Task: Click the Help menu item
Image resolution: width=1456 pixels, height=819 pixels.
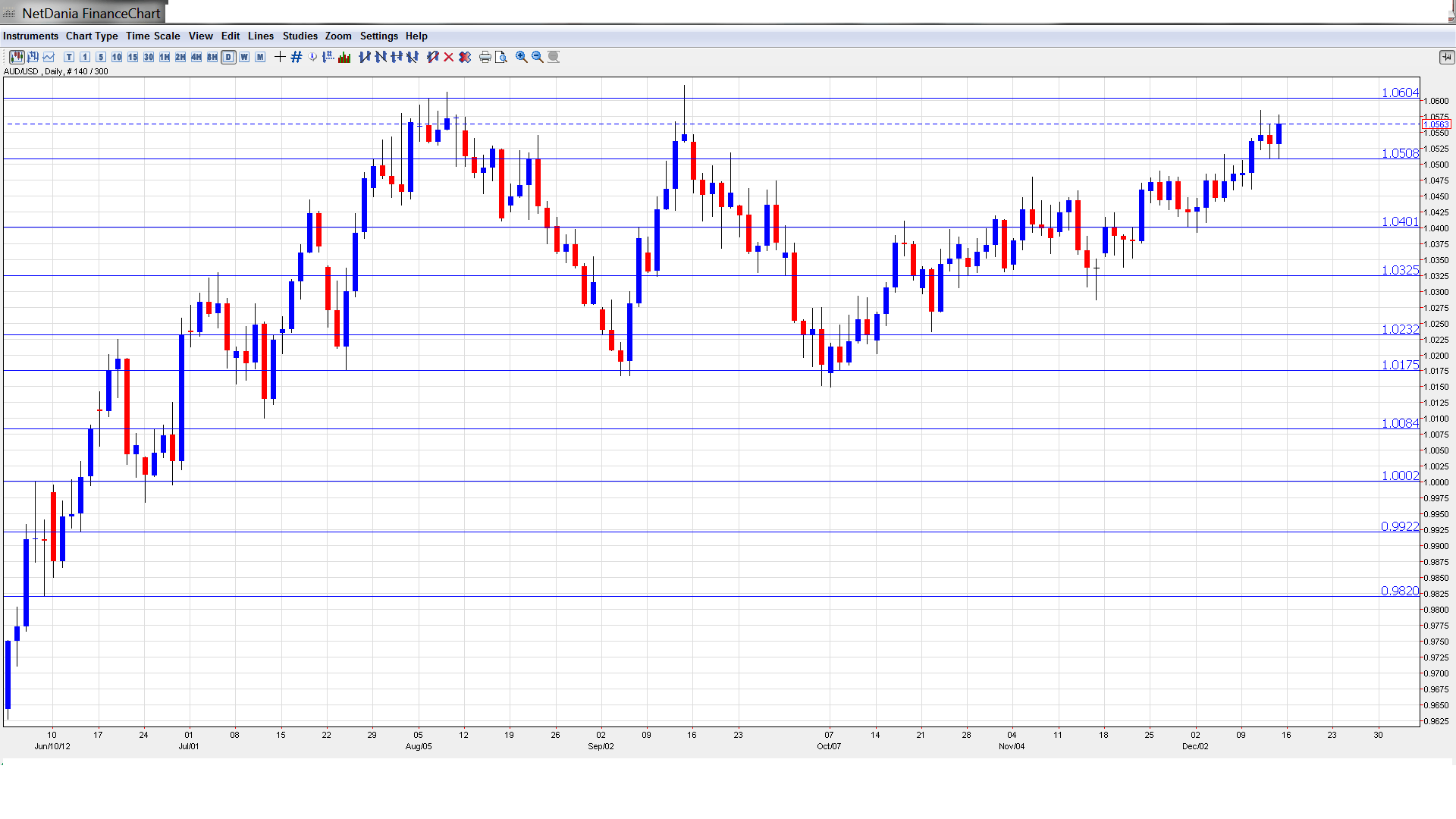Action: [x=416, y=36]
